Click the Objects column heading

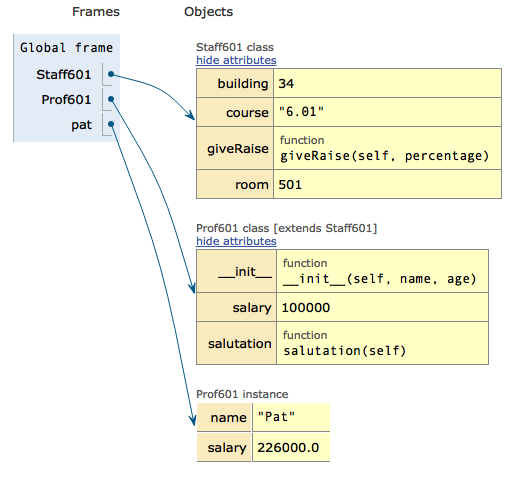tap(208, 12)
